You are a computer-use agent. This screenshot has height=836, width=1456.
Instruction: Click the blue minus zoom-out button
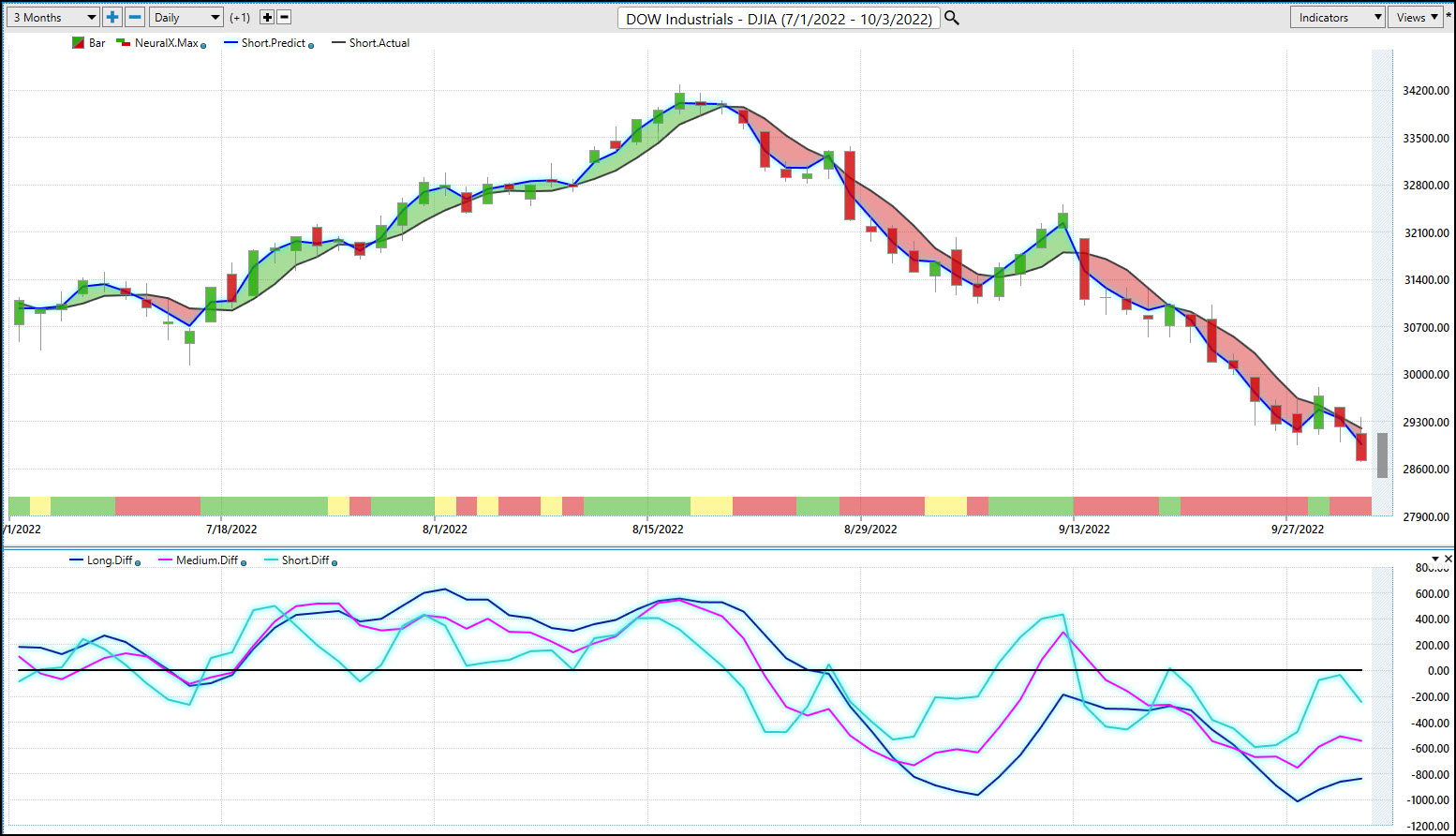tap(135, 17)
